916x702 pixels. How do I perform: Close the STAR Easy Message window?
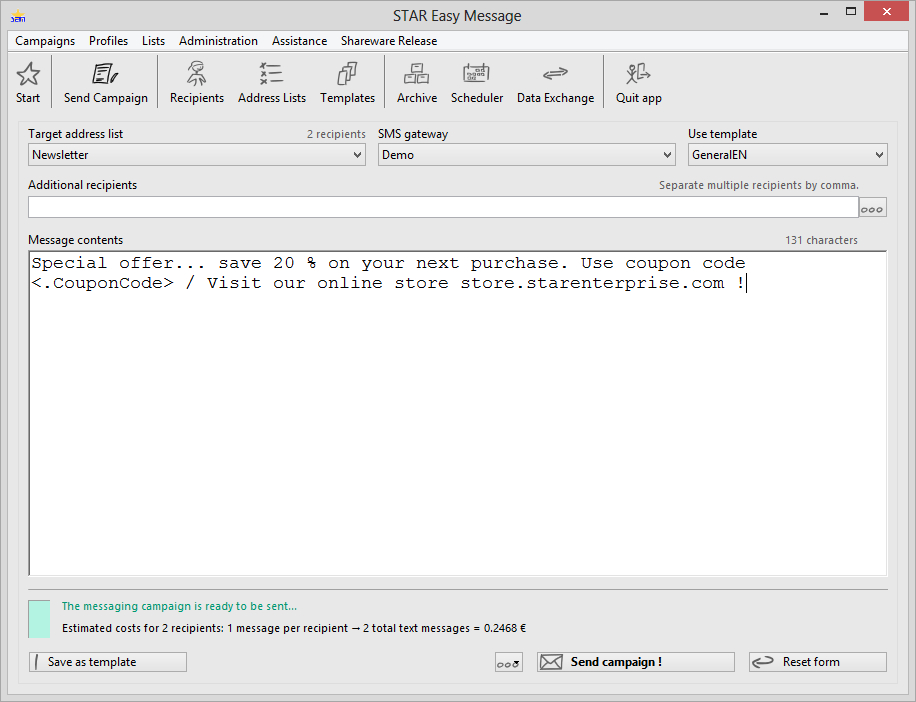[x=886, y=12]
